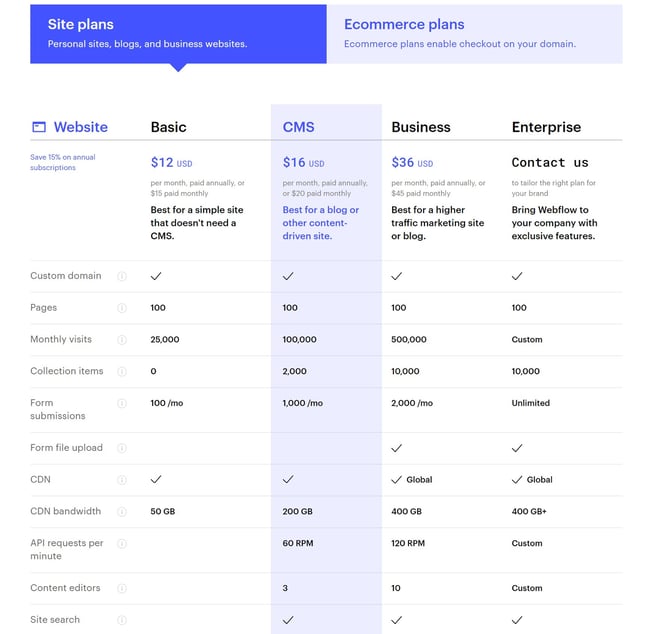Screen dimensions: 650x634
Task: Click the API requests per minute info icon
Action: coord(122,543)
